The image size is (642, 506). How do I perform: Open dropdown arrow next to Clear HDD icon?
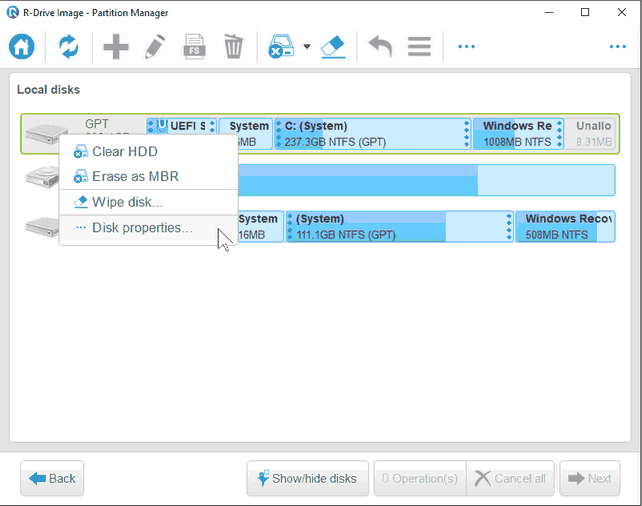[x=307, y=46]
